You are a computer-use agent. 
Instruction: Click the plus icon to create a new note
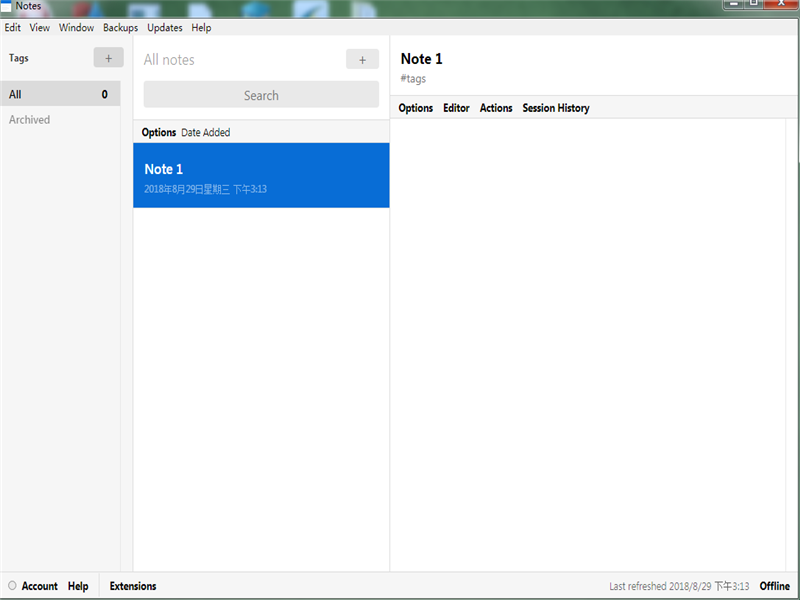tap(362, 60)
